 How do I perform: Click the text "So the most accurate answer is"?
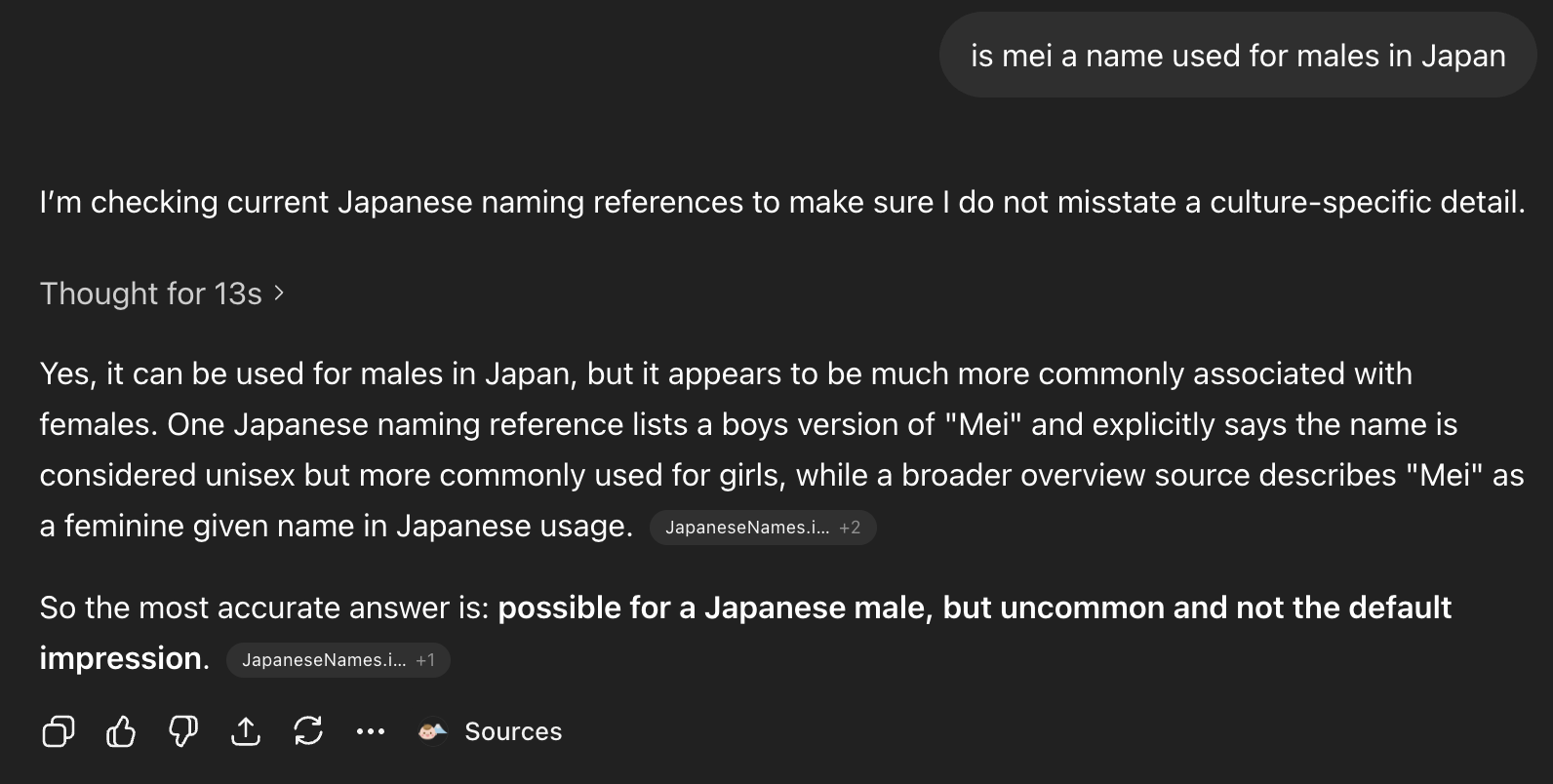click(263, 608)
